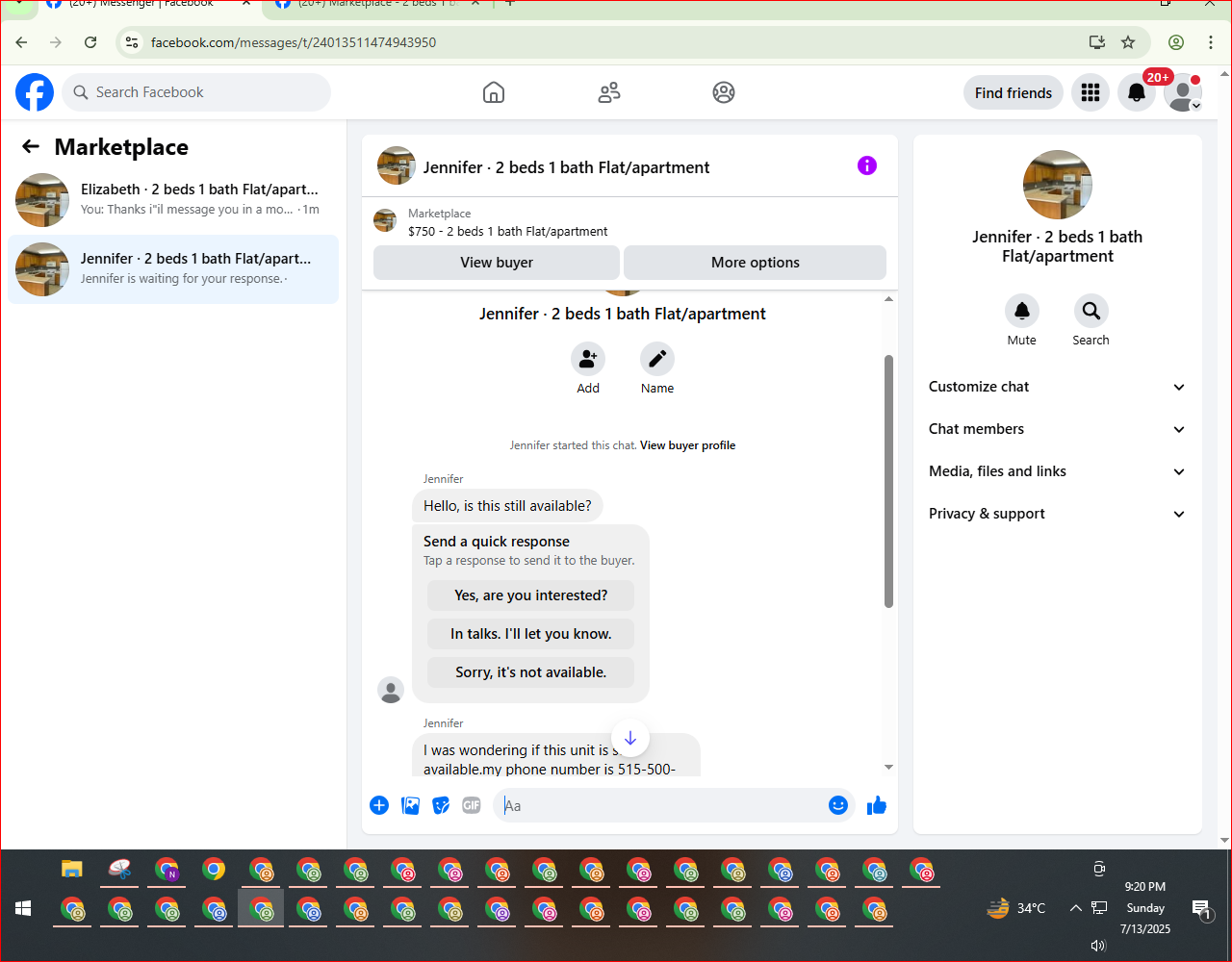
Task: Open the Groups icon in top navigation
Action: click(x=724, y=92)
